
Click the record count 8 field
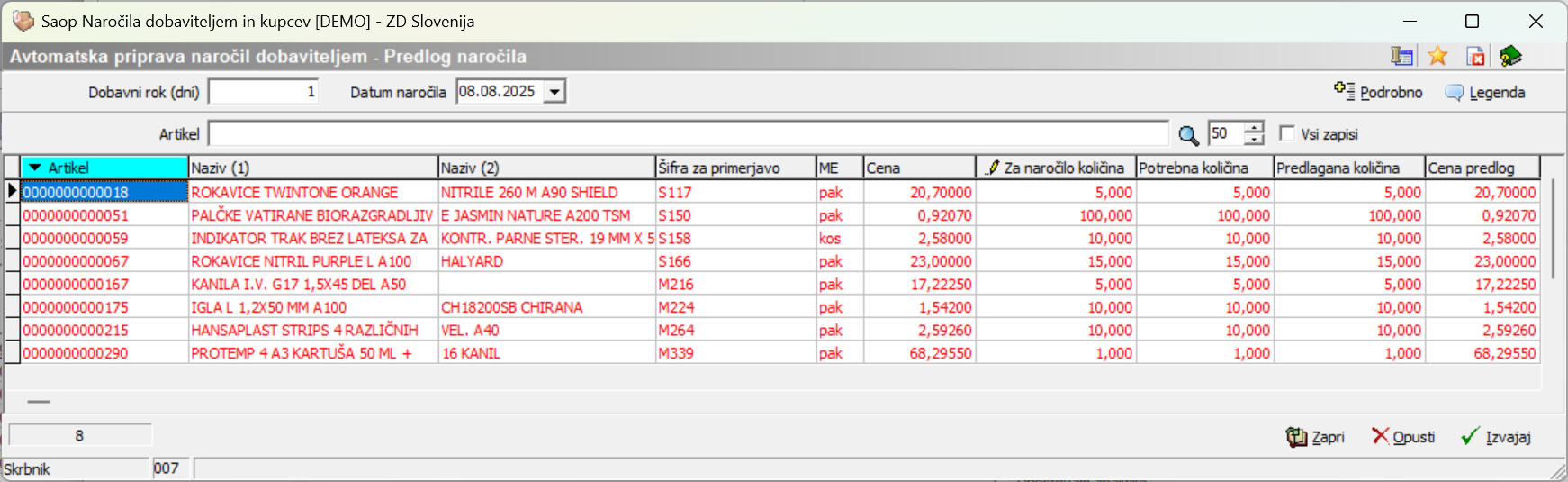(79, 435)
